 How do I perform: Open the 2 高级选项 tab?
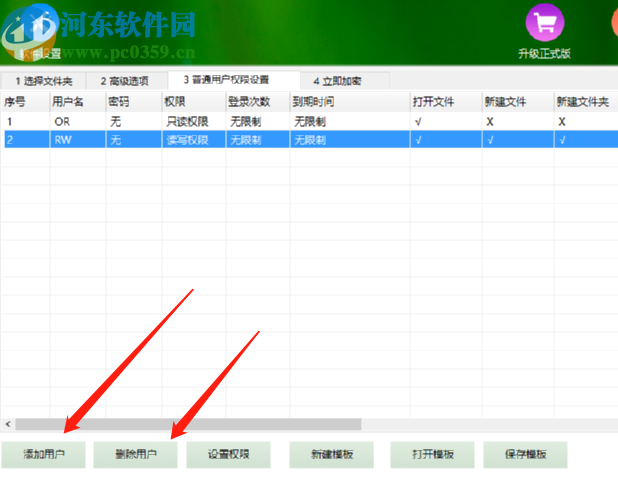[127, 81]
